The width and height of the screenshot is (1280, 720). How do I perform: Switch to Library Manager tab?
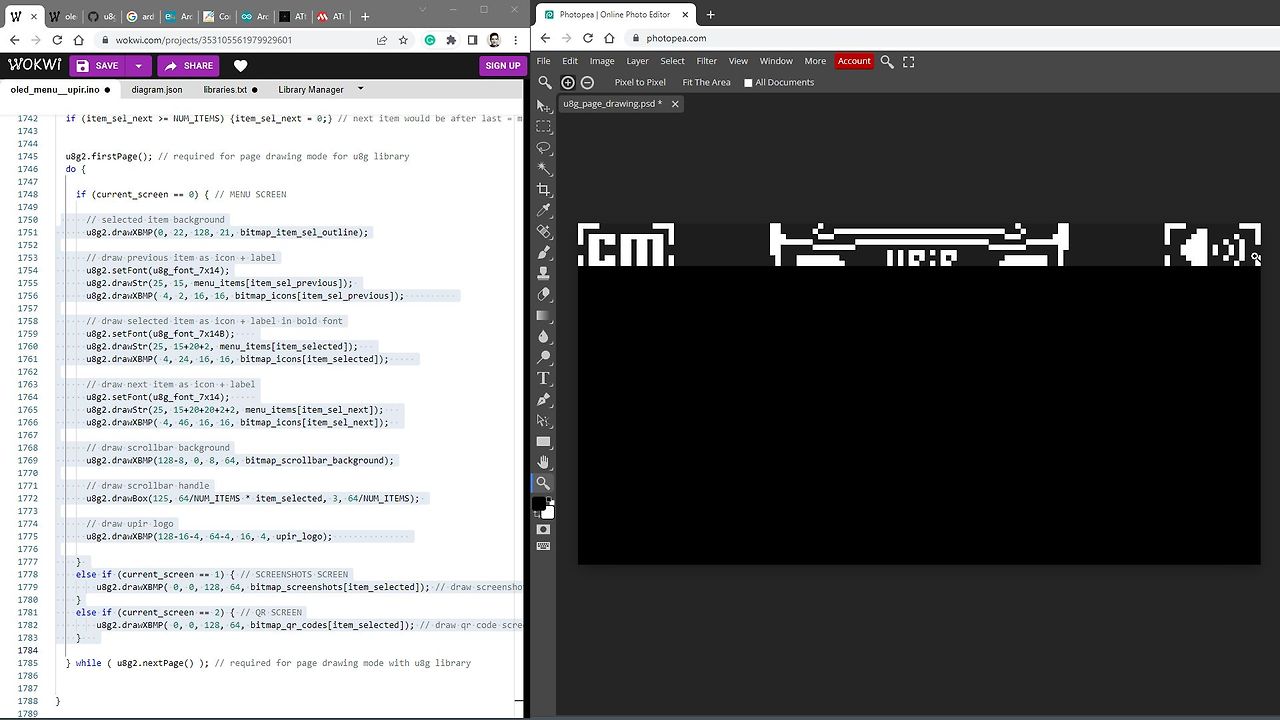pyautogui.click(x=311, y=89)
